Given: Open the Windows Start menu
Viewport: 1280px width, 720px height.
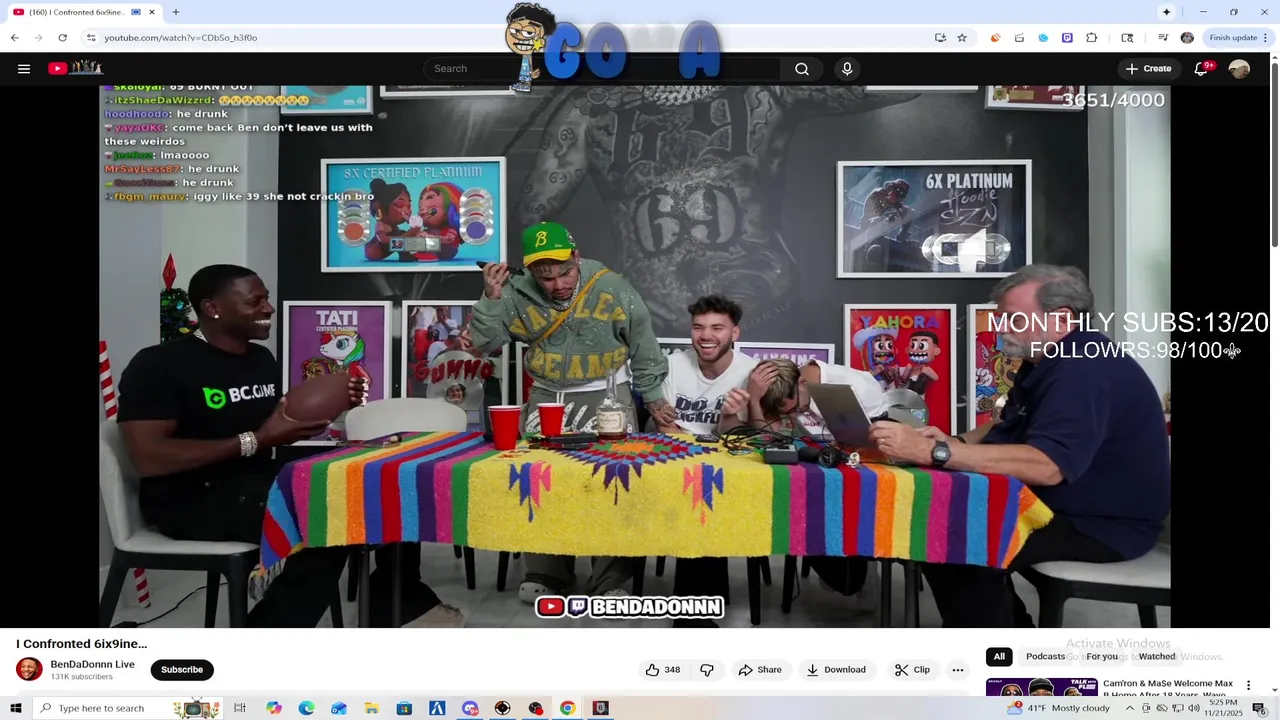Looking at the screenshot, I should tap(15, 708).
